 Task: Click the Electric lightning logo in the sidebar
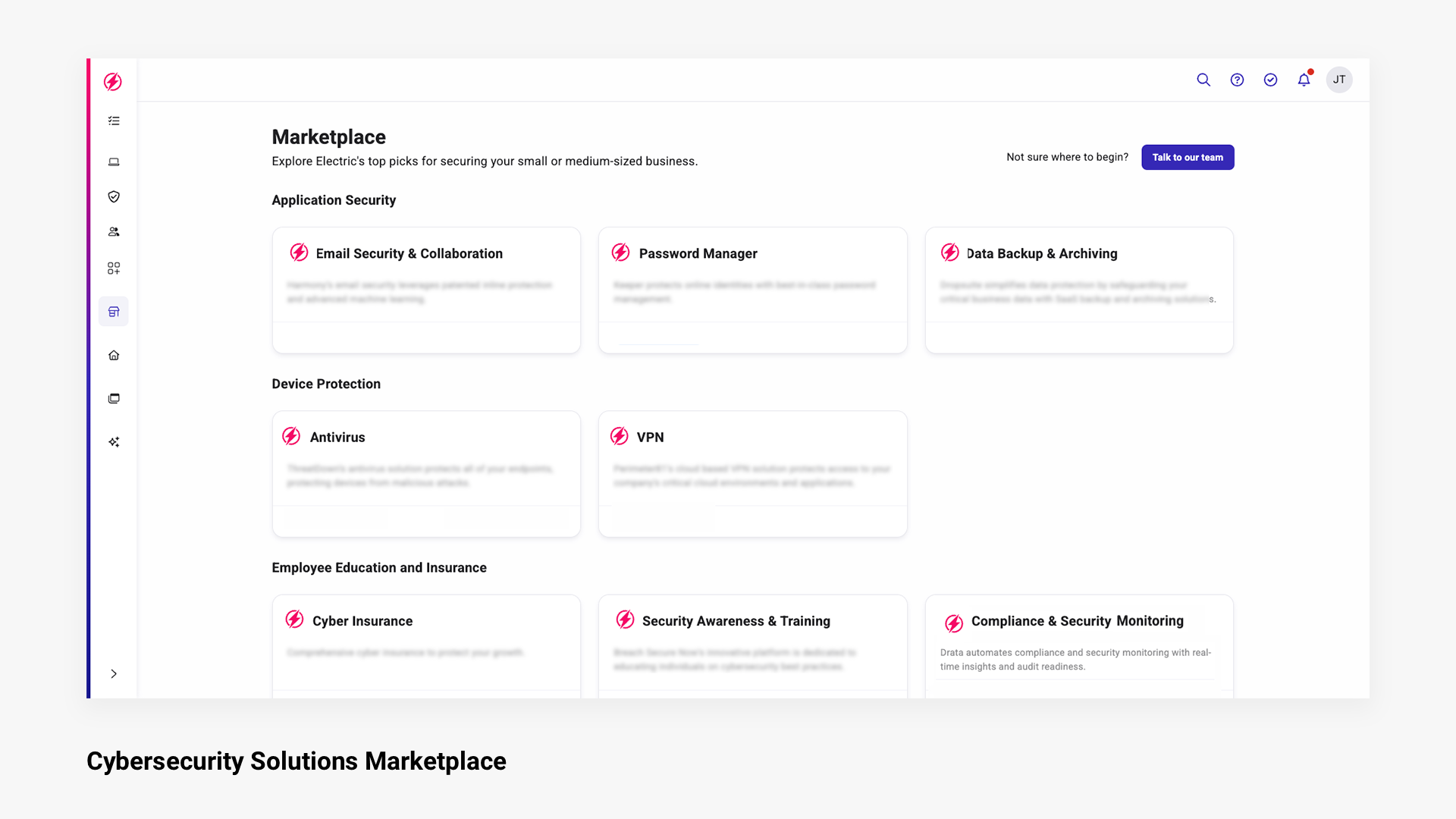coord(113,82)
